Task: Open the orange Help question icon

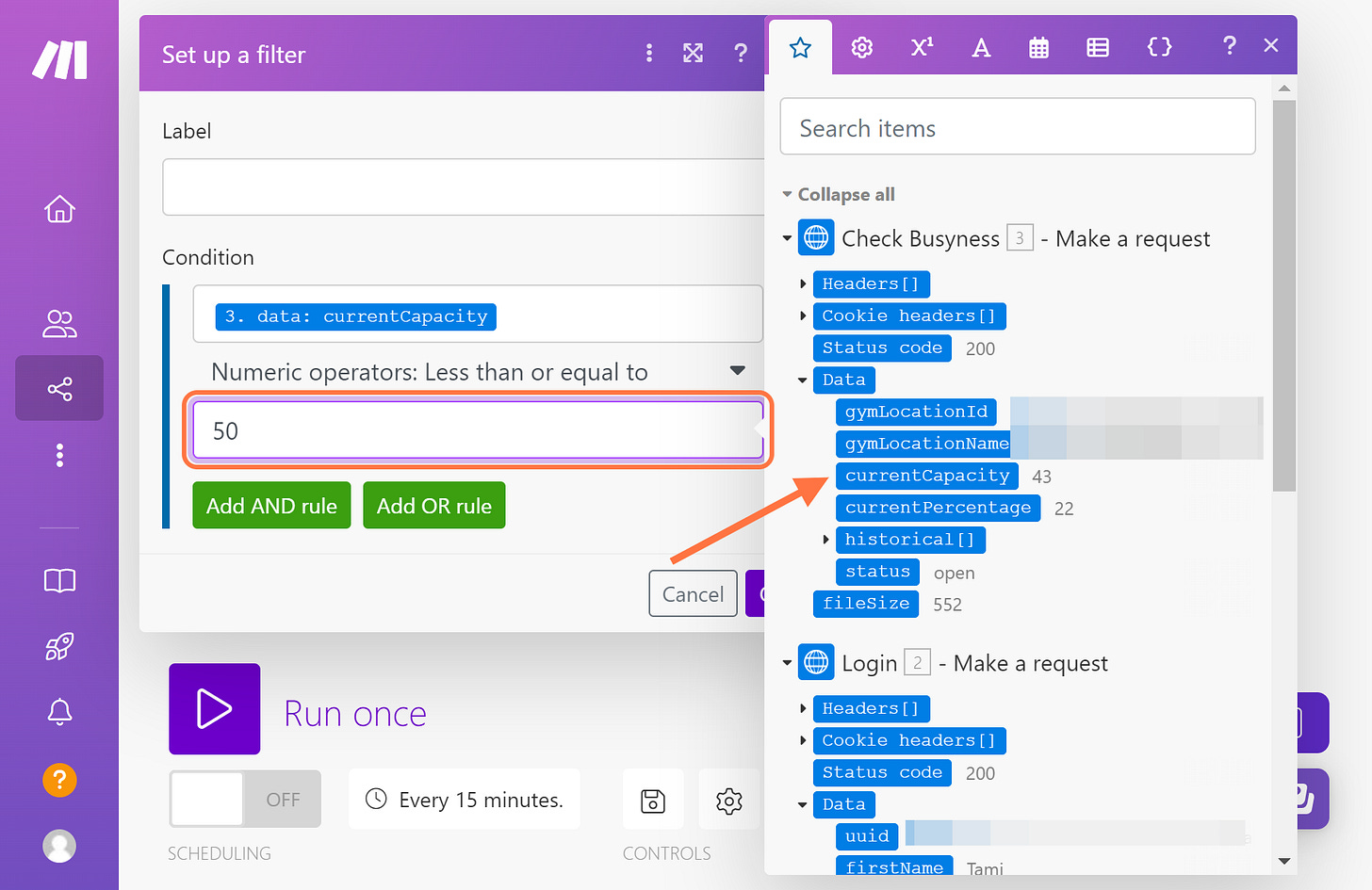Action: 59,780
